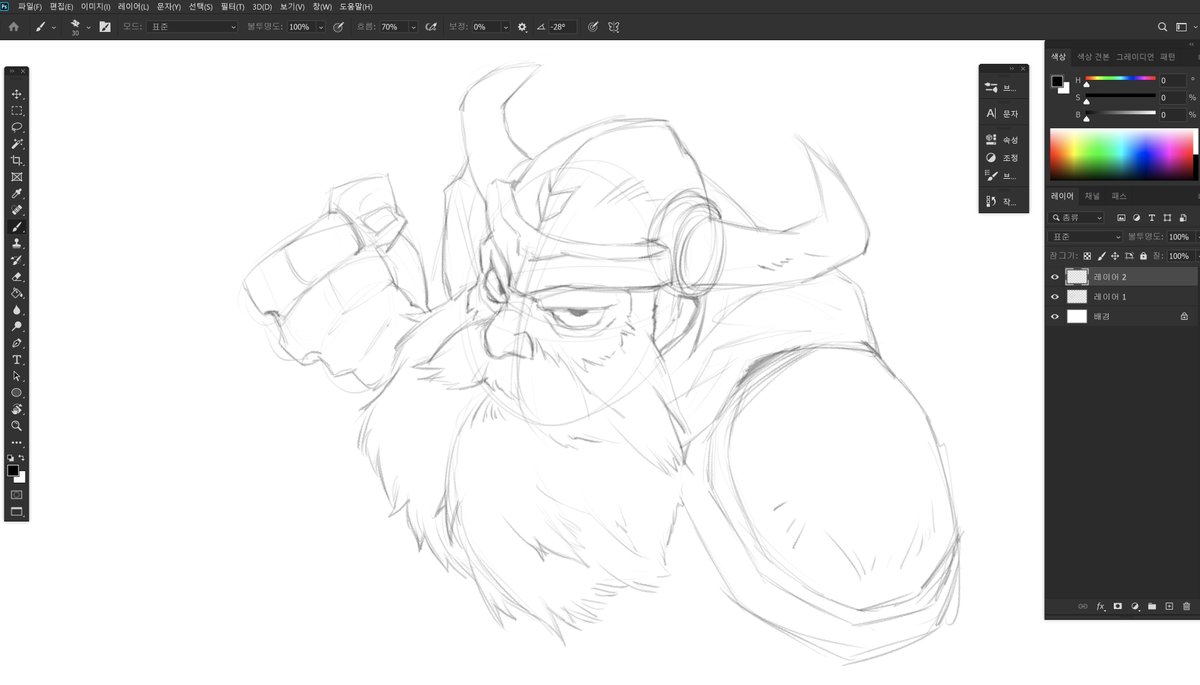Pick a color from the color spectrum
Screen dimensions: 1200x685
[x=1121, y=154]
